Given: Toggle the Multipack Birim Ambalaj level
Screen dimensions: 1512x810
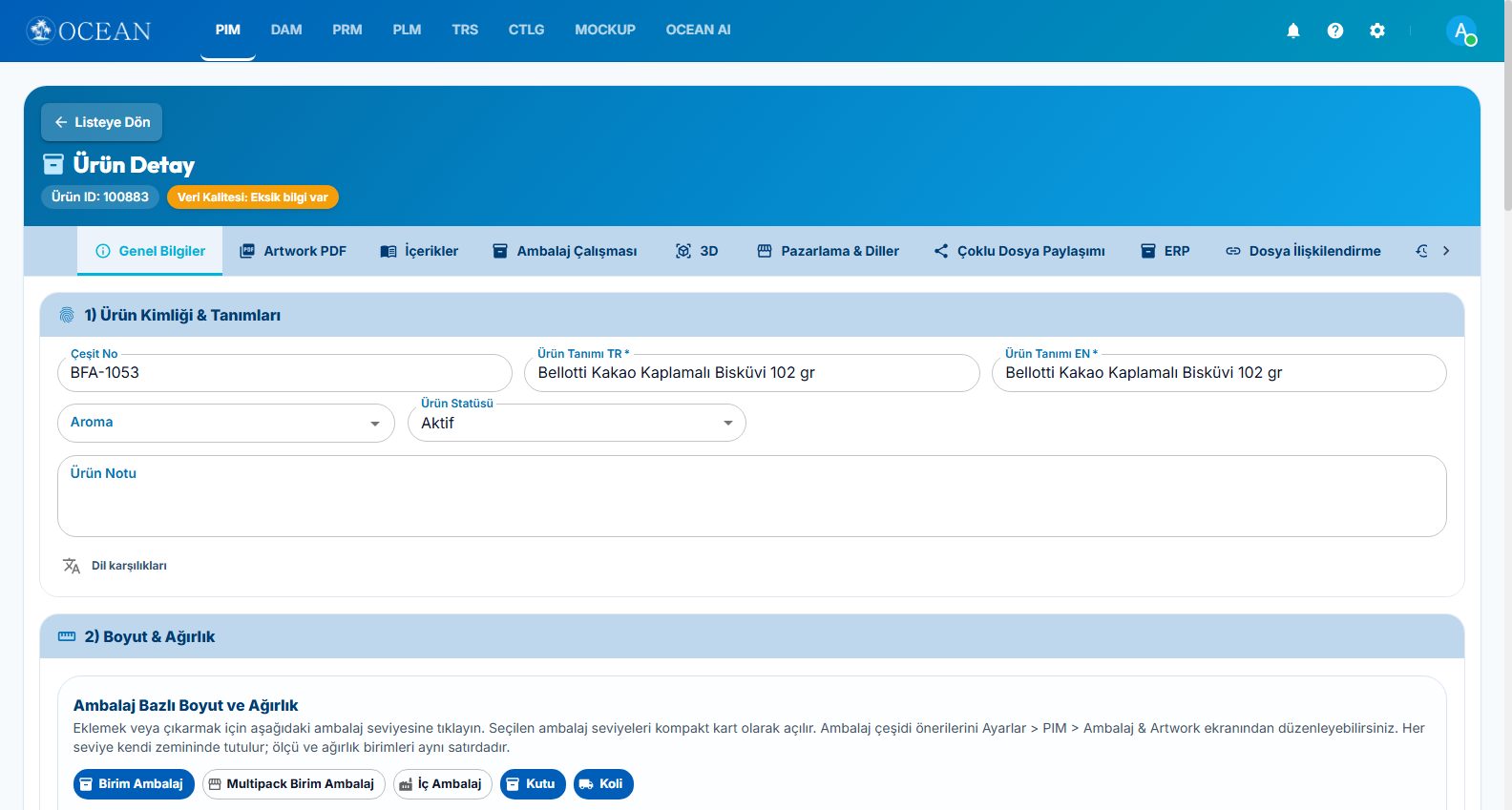Looking at the screenshot, I should click(x=293, y=784).
